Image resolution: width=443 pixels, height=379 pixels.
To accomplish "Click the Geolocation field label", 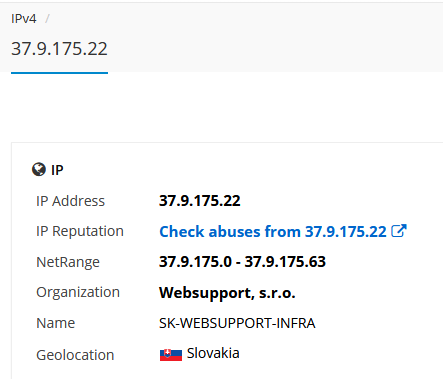I will coord(75,355).
